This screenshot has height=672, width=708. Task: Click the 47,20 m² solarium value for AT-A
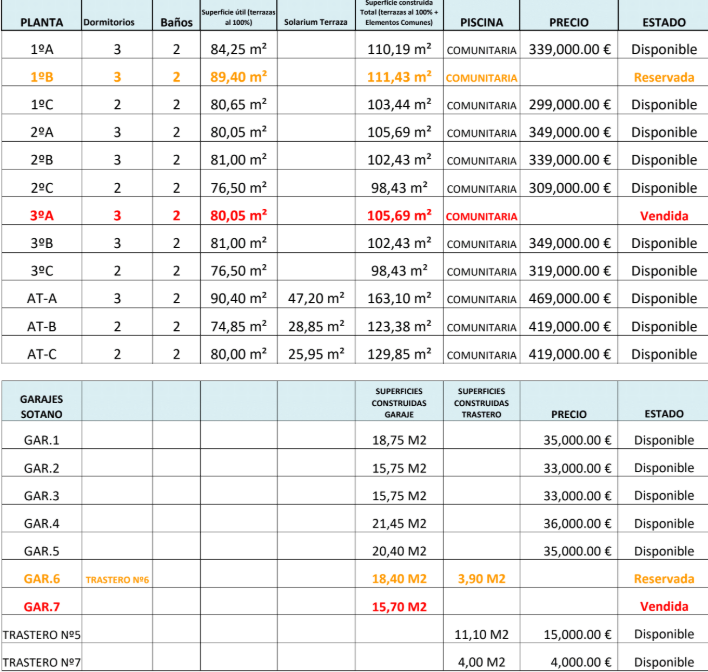(315, 298)
